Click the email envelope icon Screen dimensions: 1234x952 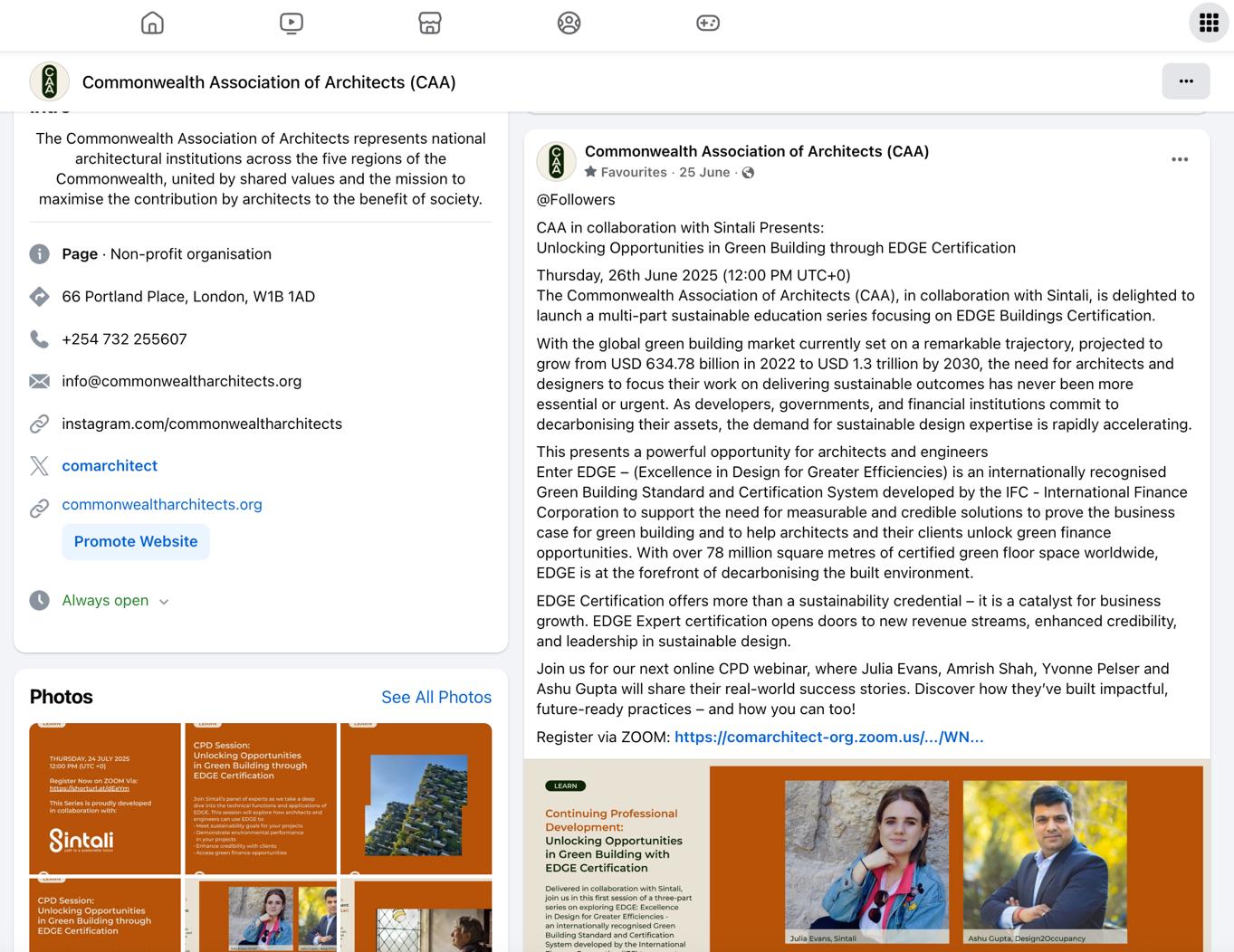39,382
